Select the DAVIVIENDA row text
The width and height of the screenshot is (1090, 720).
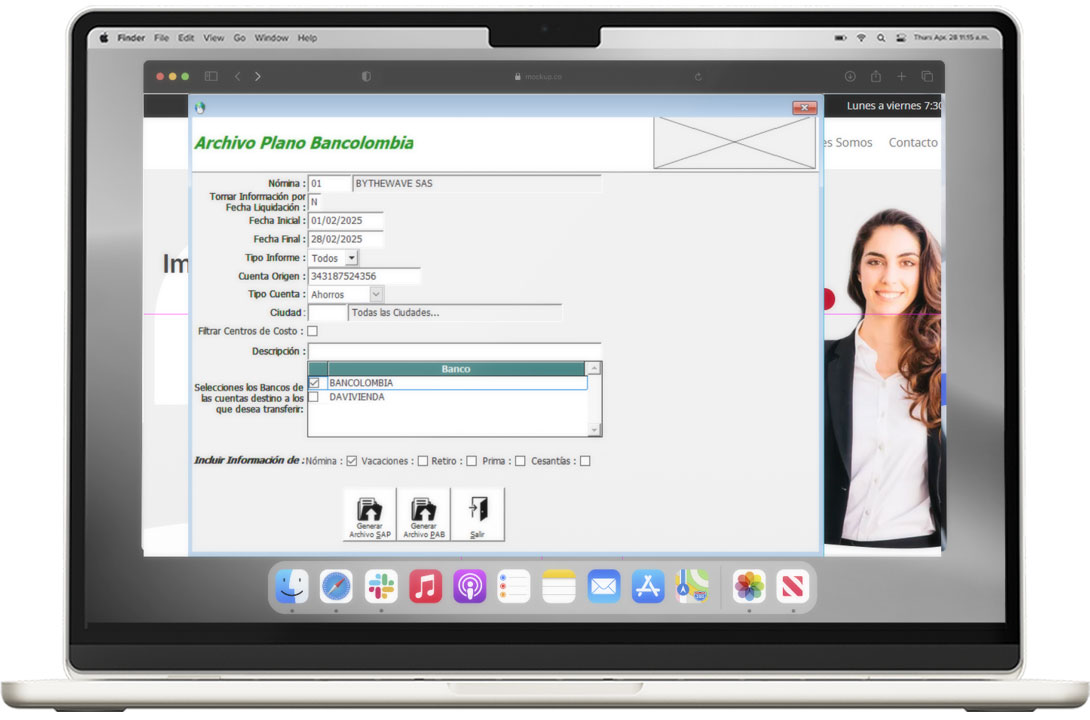[357, 397]
